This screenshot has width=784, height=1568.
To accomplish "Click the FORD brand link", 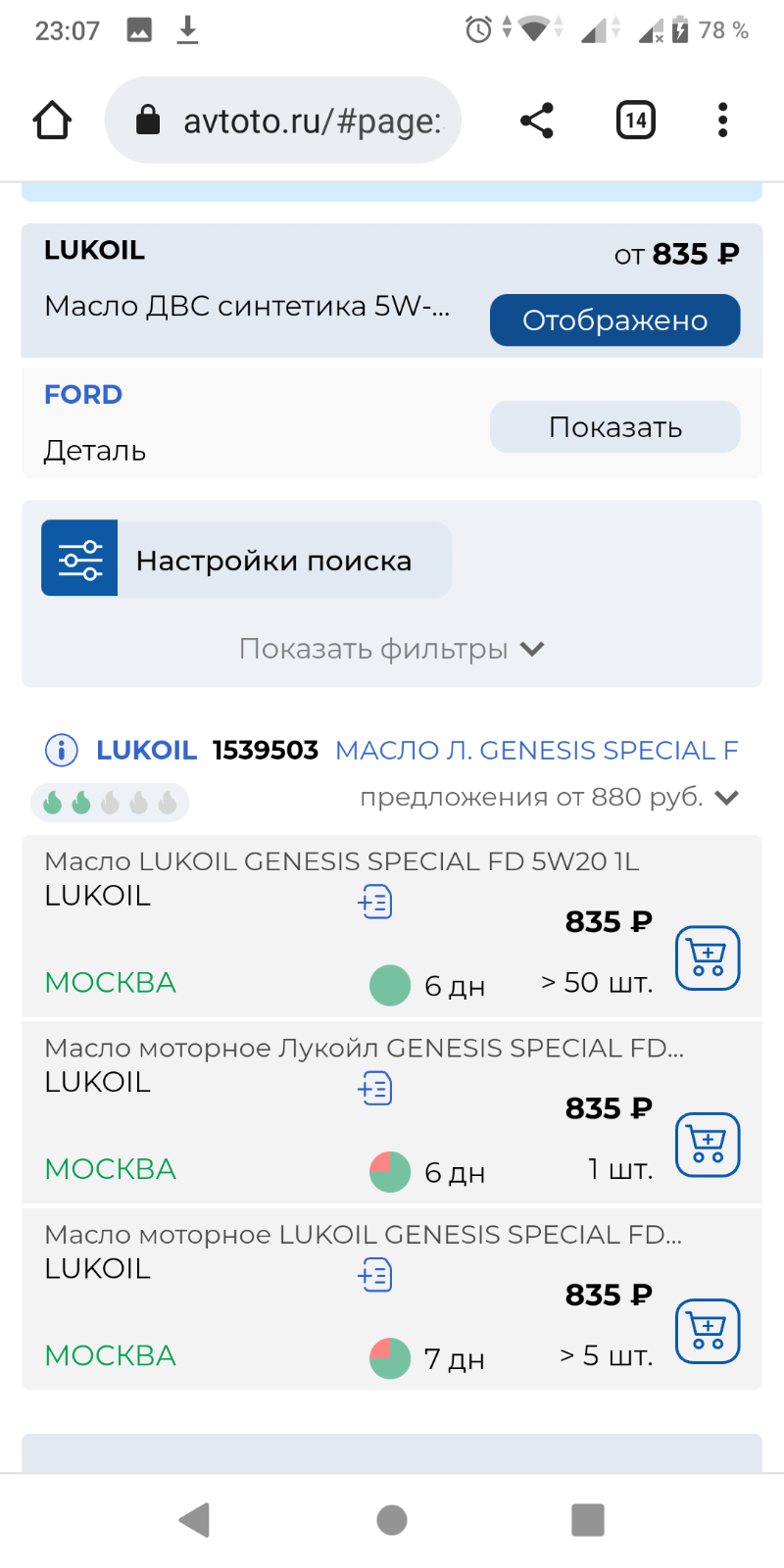I will click(83, 395).
